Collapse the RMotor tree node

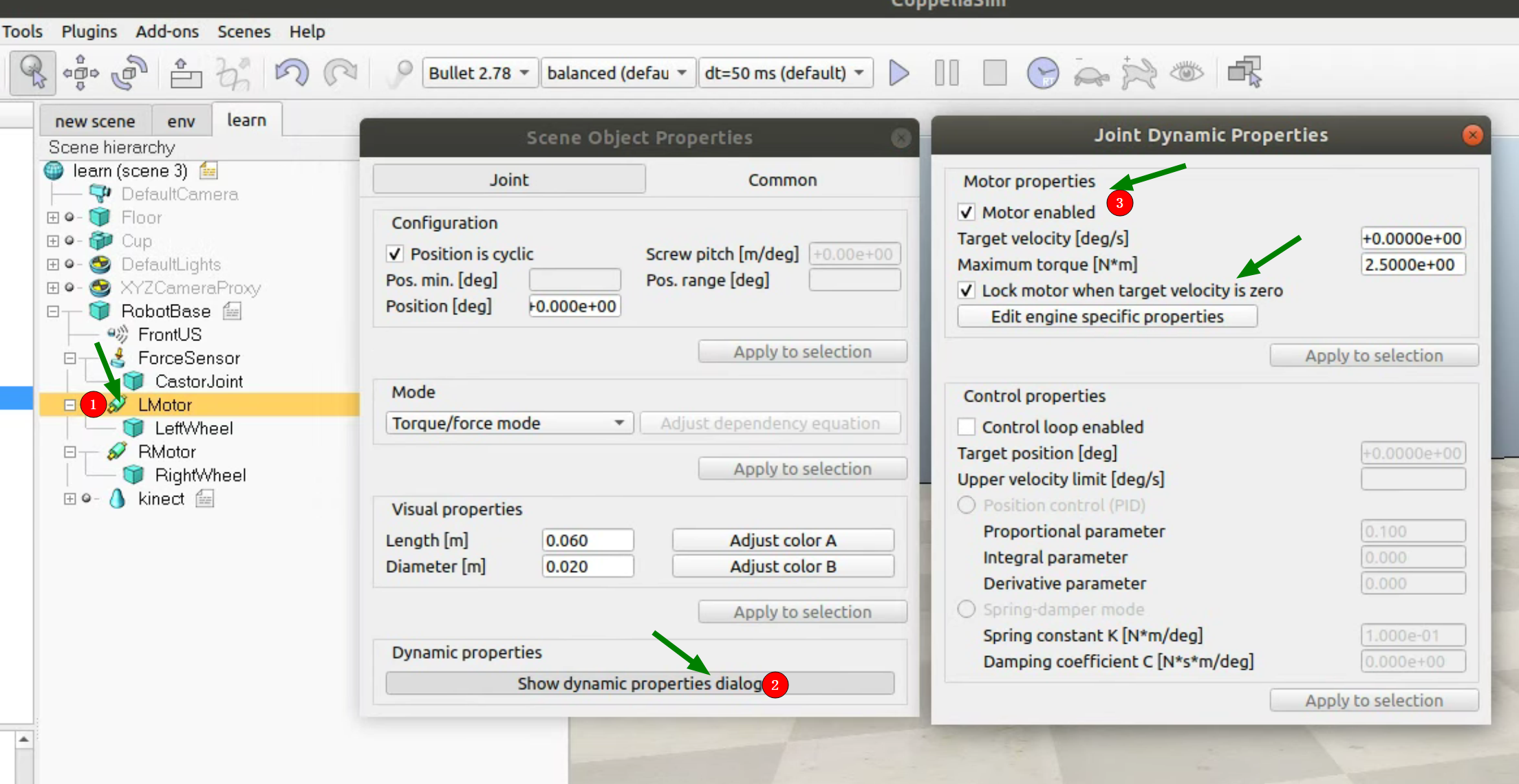69,452
